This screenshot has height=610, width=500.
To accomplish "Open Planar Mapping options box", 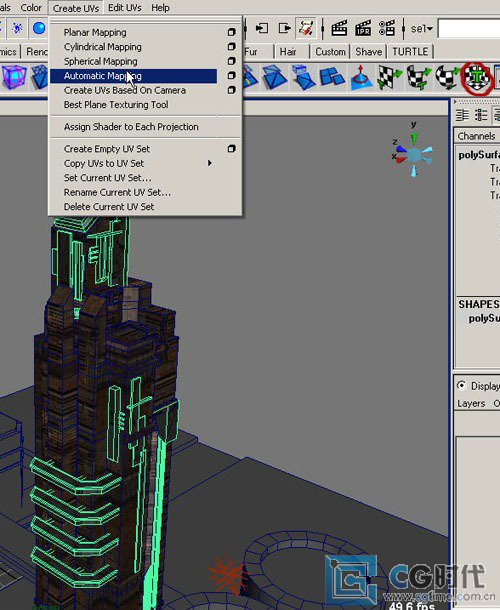I will click(232, 32).
